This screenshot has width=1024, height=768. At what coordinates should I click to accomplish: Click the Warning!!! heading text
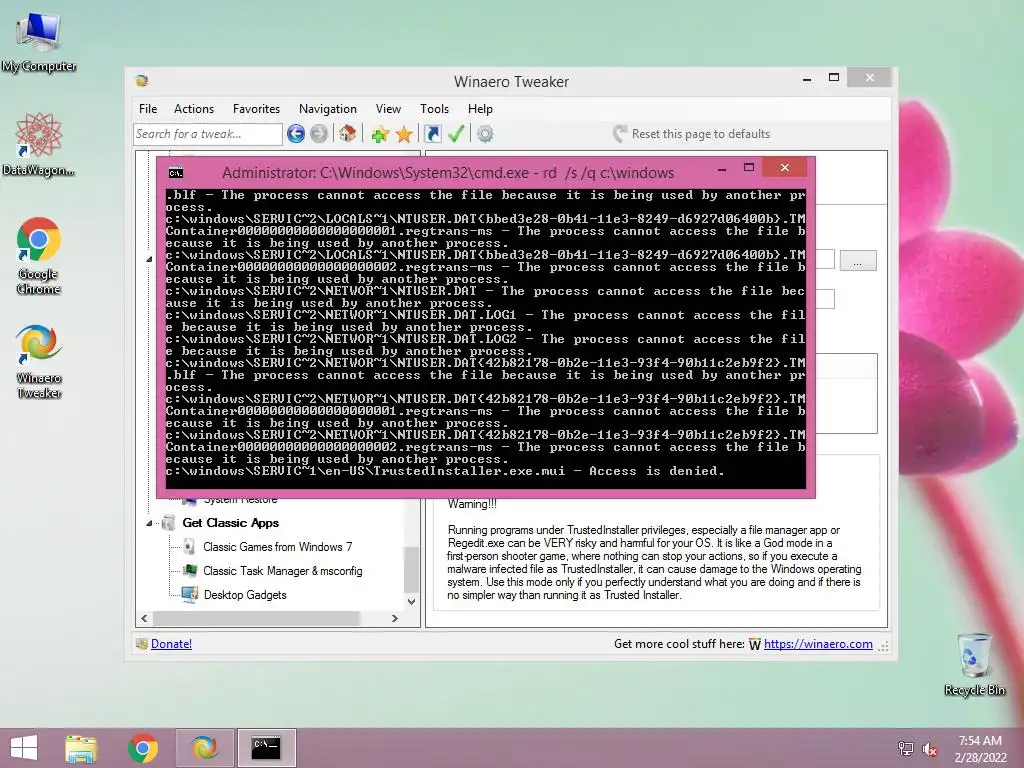coord(472,504)
